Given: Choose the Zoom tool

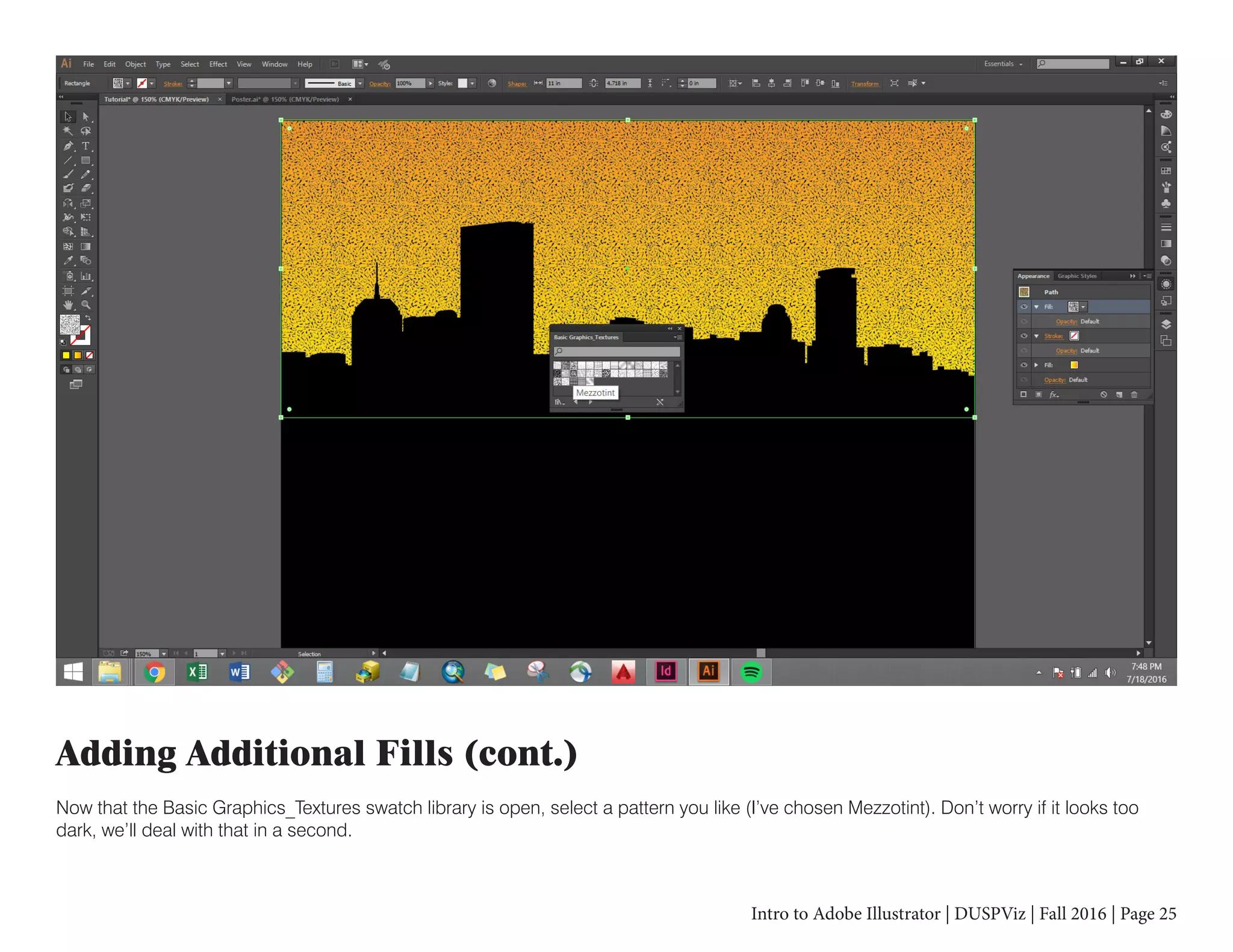Looking at the screenshot, I should point(85,305).
